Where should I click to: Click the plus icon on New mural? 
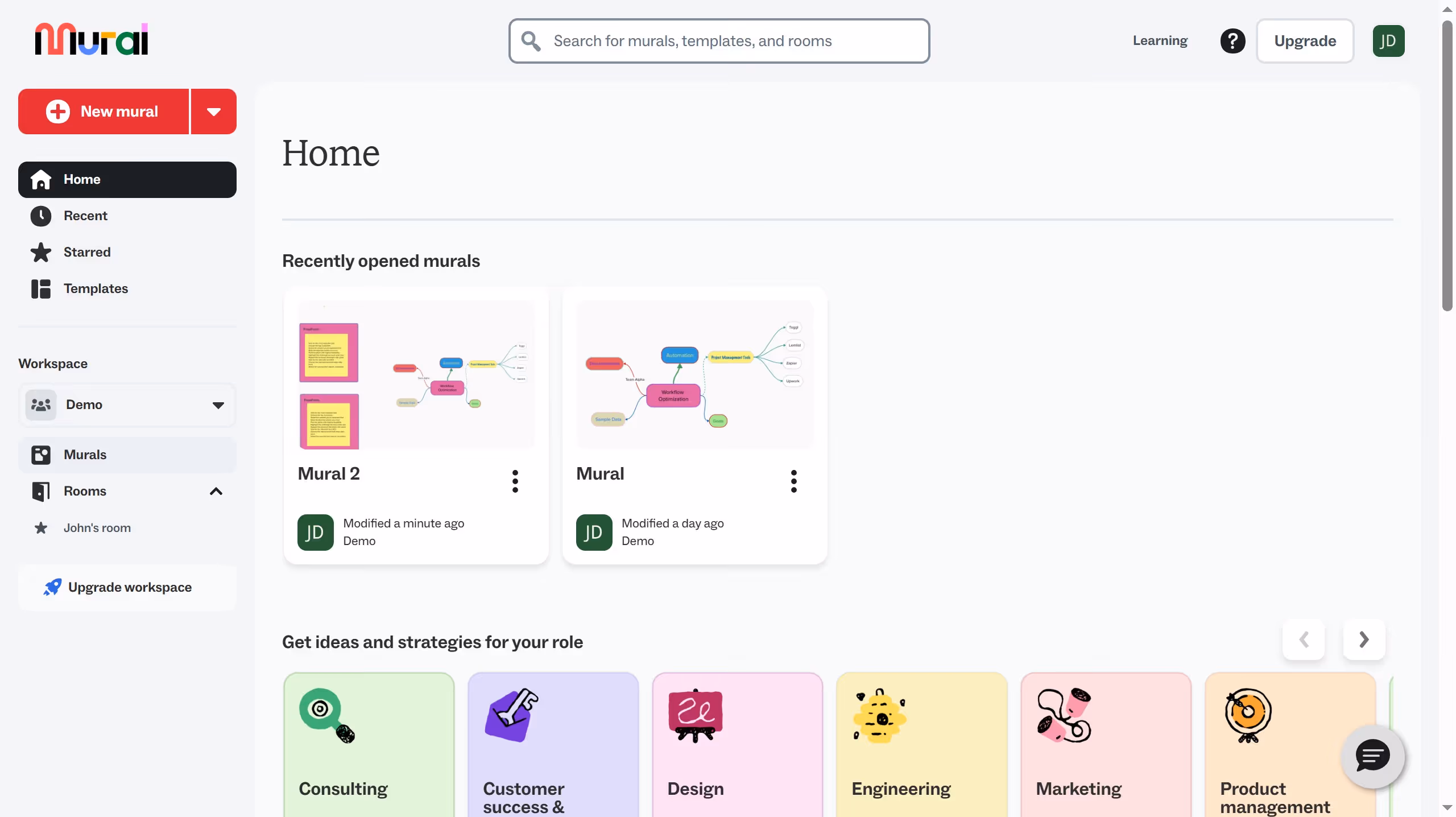click(x=58, y=112)
